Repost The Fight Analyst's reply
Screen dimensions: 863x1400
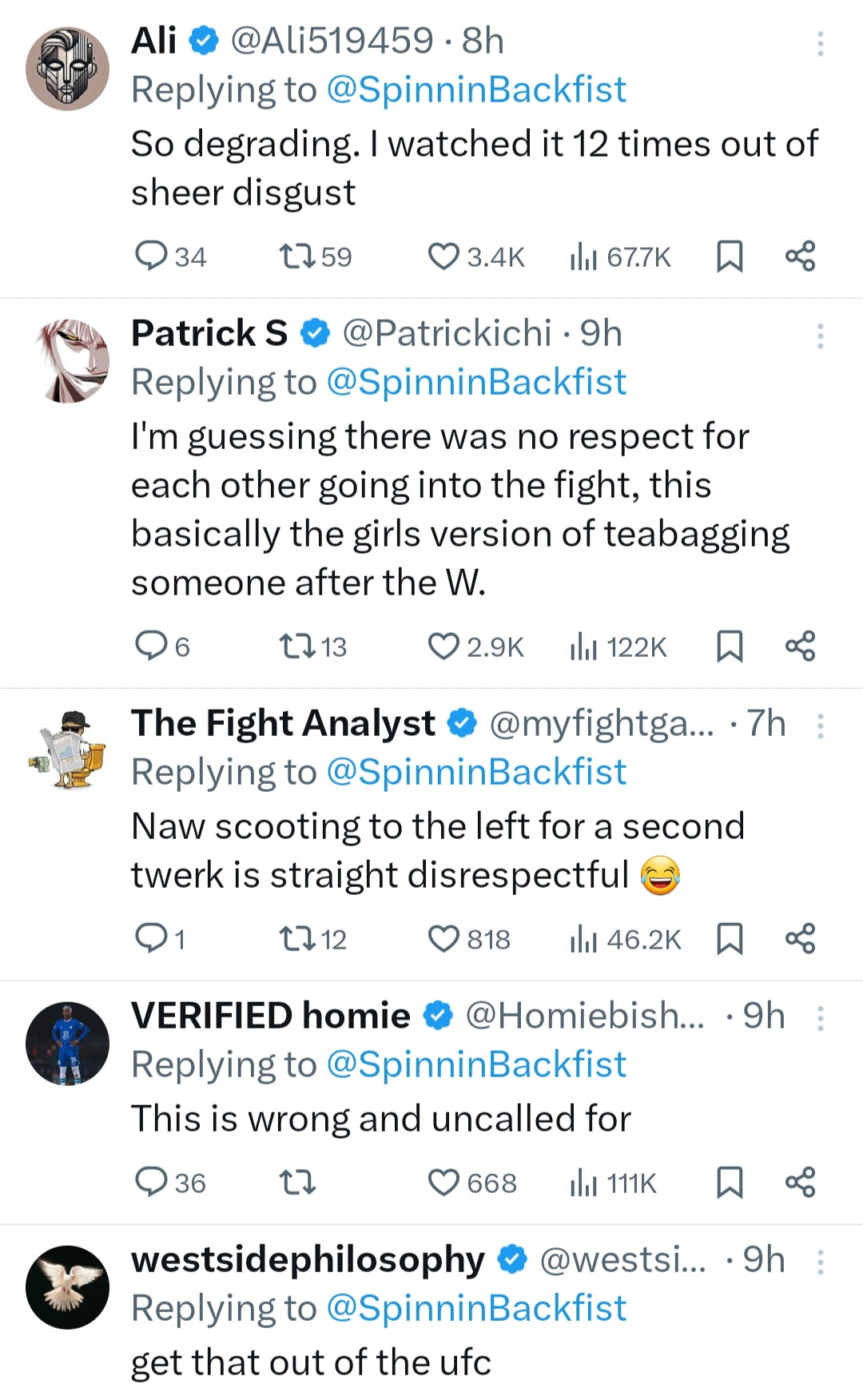[x=296, y=939]
